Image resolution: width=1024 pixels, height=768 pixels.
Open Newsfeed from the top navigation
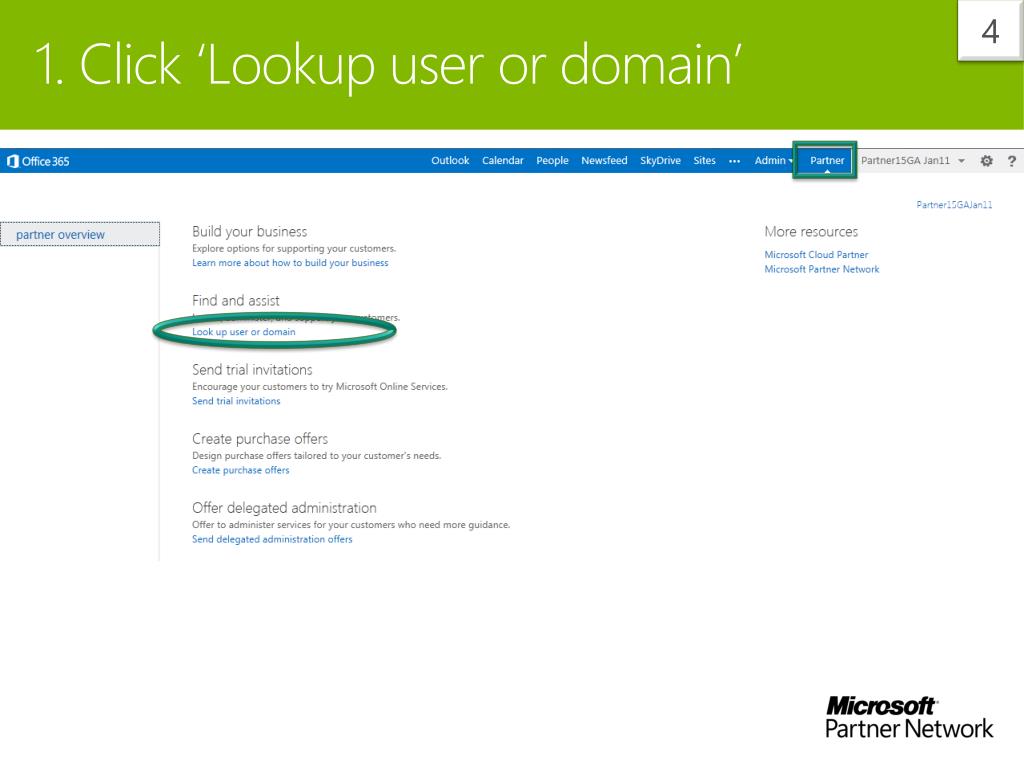(x=604, y=161)
